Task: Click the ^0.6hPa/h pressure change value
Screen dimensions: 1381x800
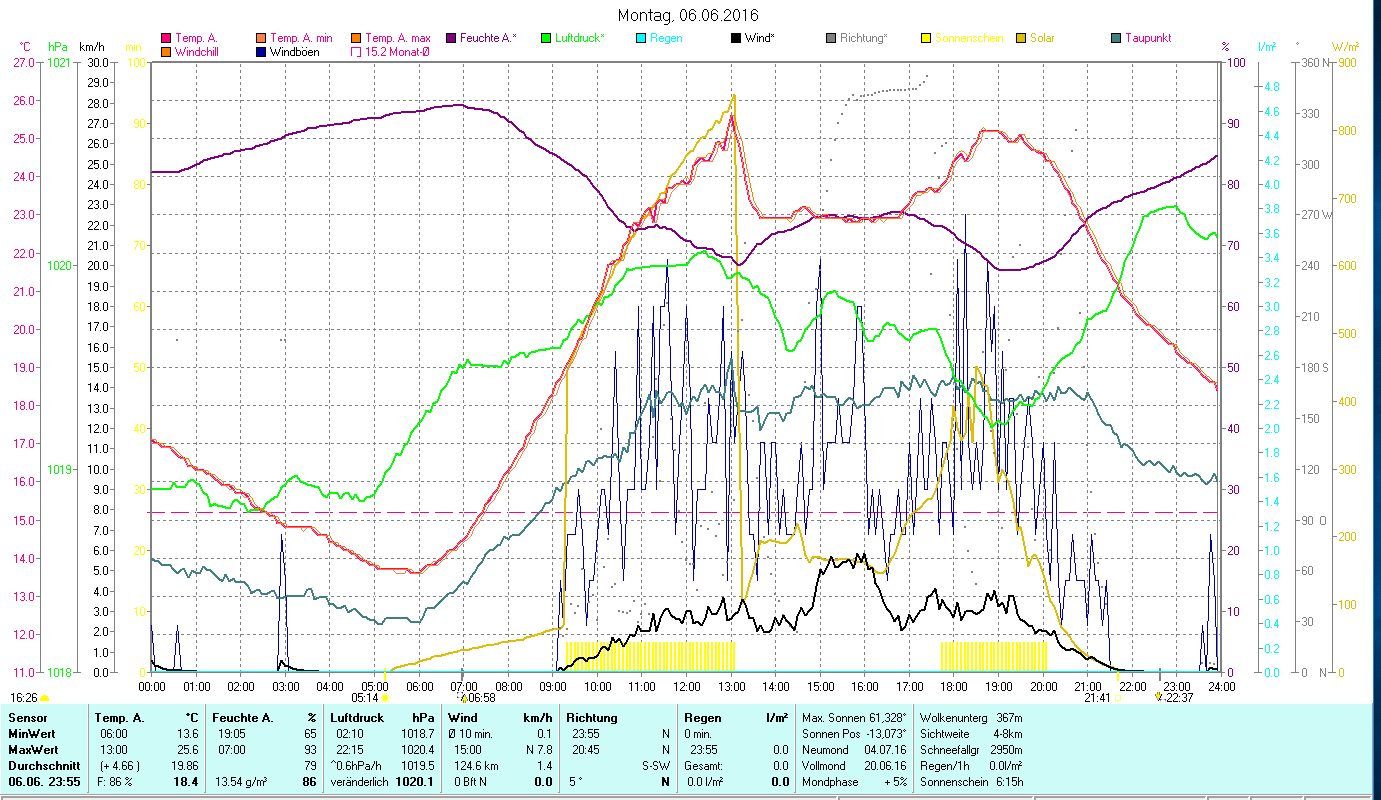Action: (358, 765)
